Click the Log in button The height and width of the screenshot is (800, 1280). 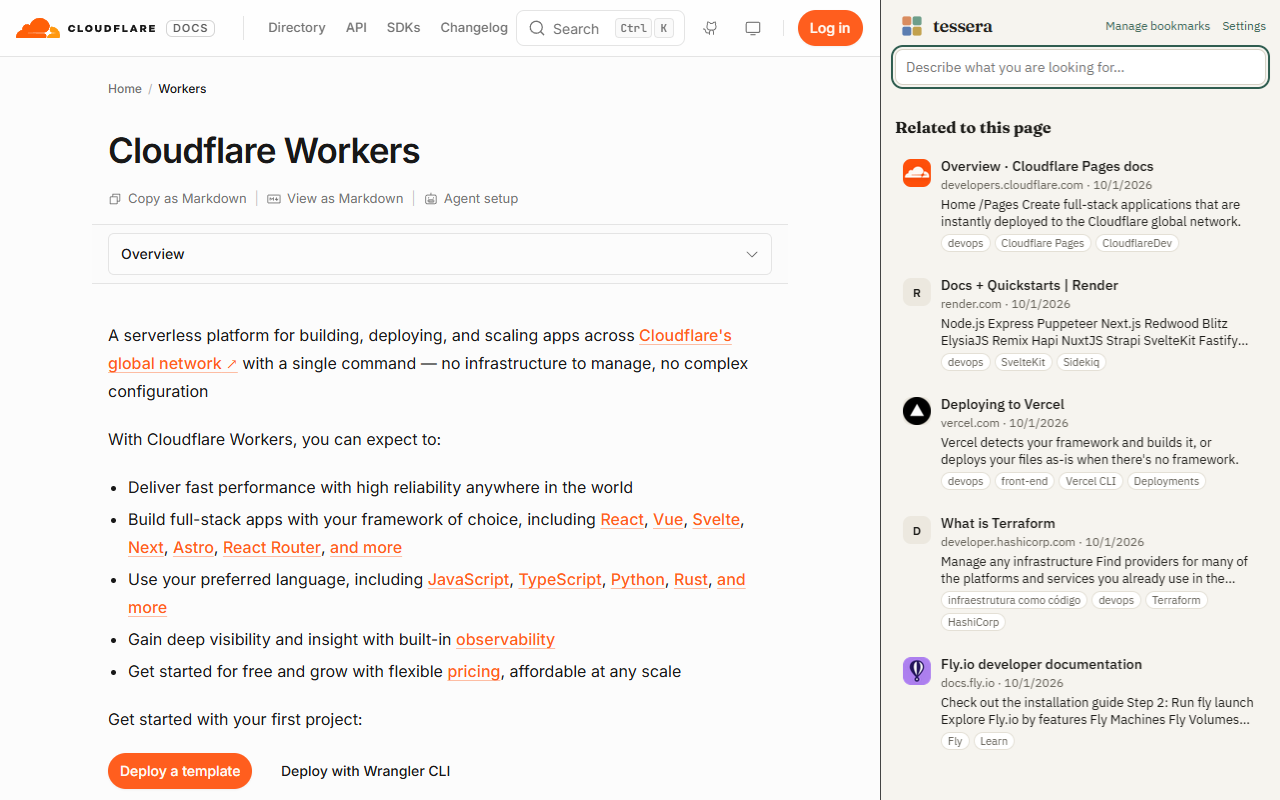tap(830, 28)
